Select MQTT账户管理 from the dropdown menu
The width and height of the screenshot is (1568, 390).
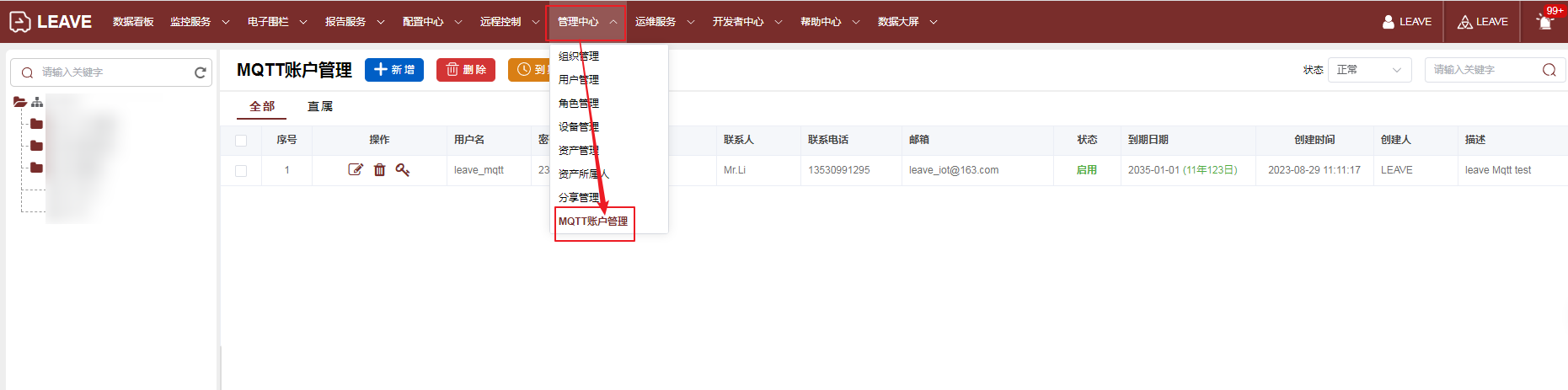coord(593,222)
